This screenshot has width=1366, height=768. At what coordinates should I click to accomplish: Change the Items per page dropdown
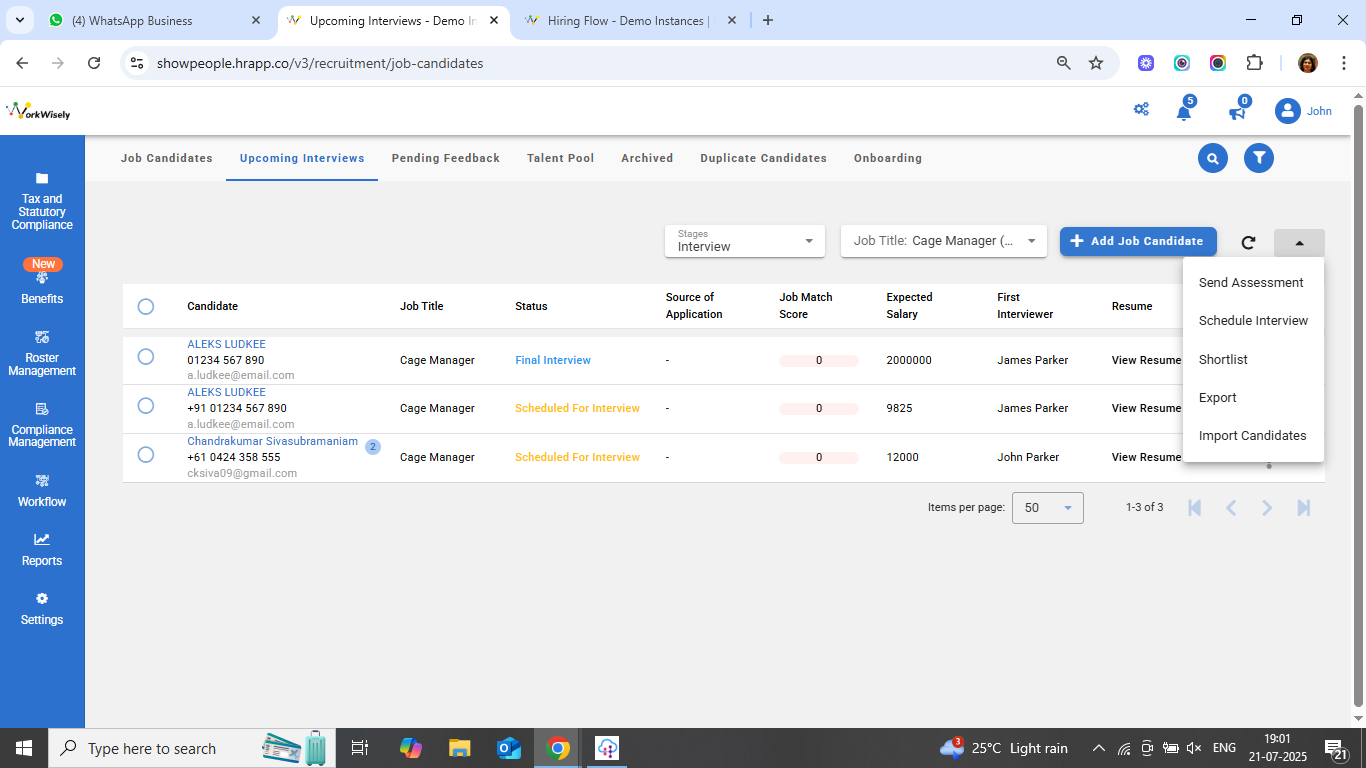[x=1047, y=508]
